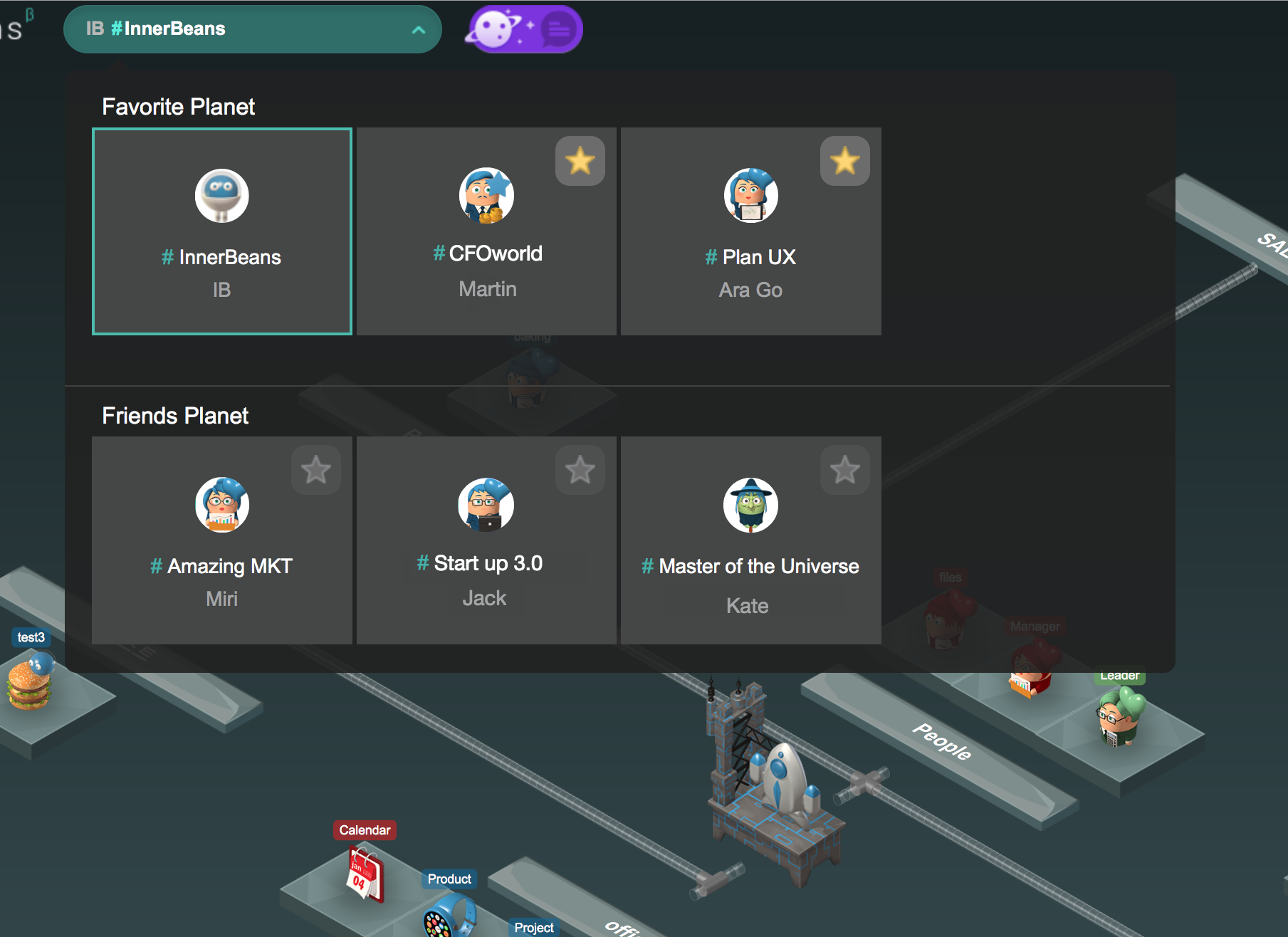
Task: Collapse the #InnerBeans planet dropdown
Action: coord(252,29)
